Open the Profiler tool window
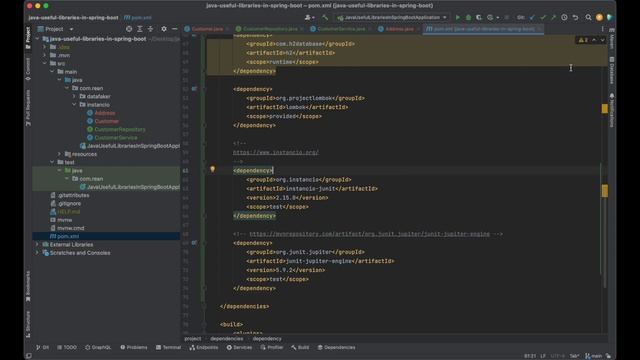 (x=272, y=347)
